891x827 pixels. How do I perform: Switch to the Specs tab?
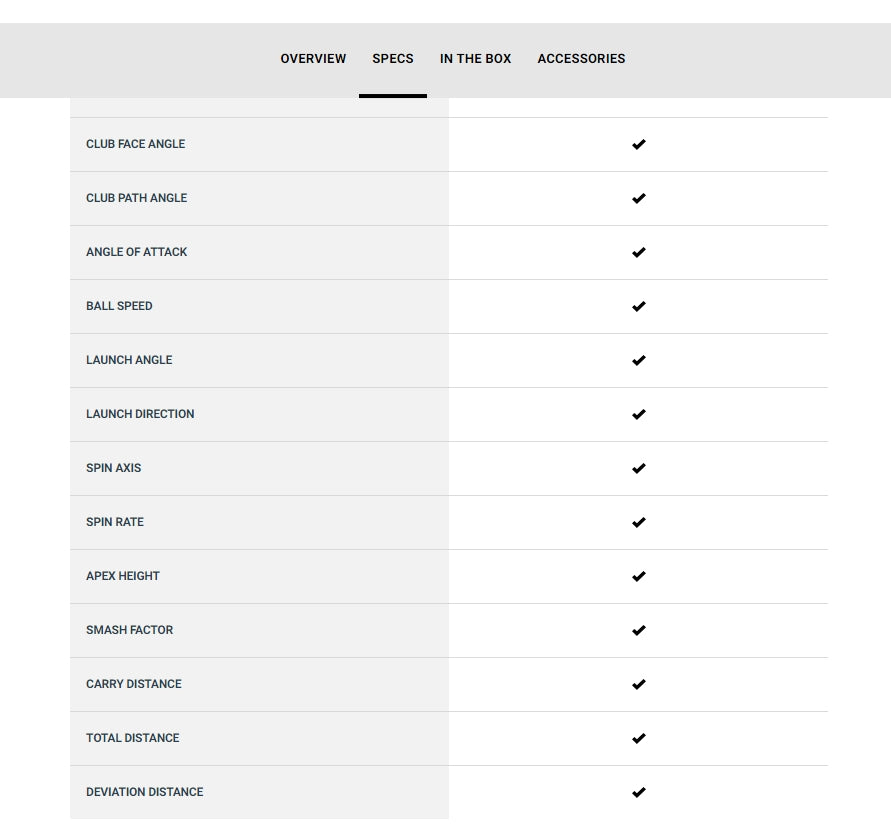point(393,59)
